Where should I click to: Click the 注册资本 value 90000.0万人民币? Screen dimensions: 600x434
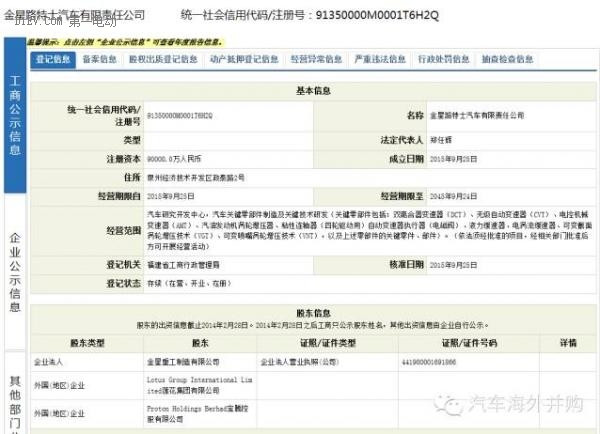coord(174,159)
